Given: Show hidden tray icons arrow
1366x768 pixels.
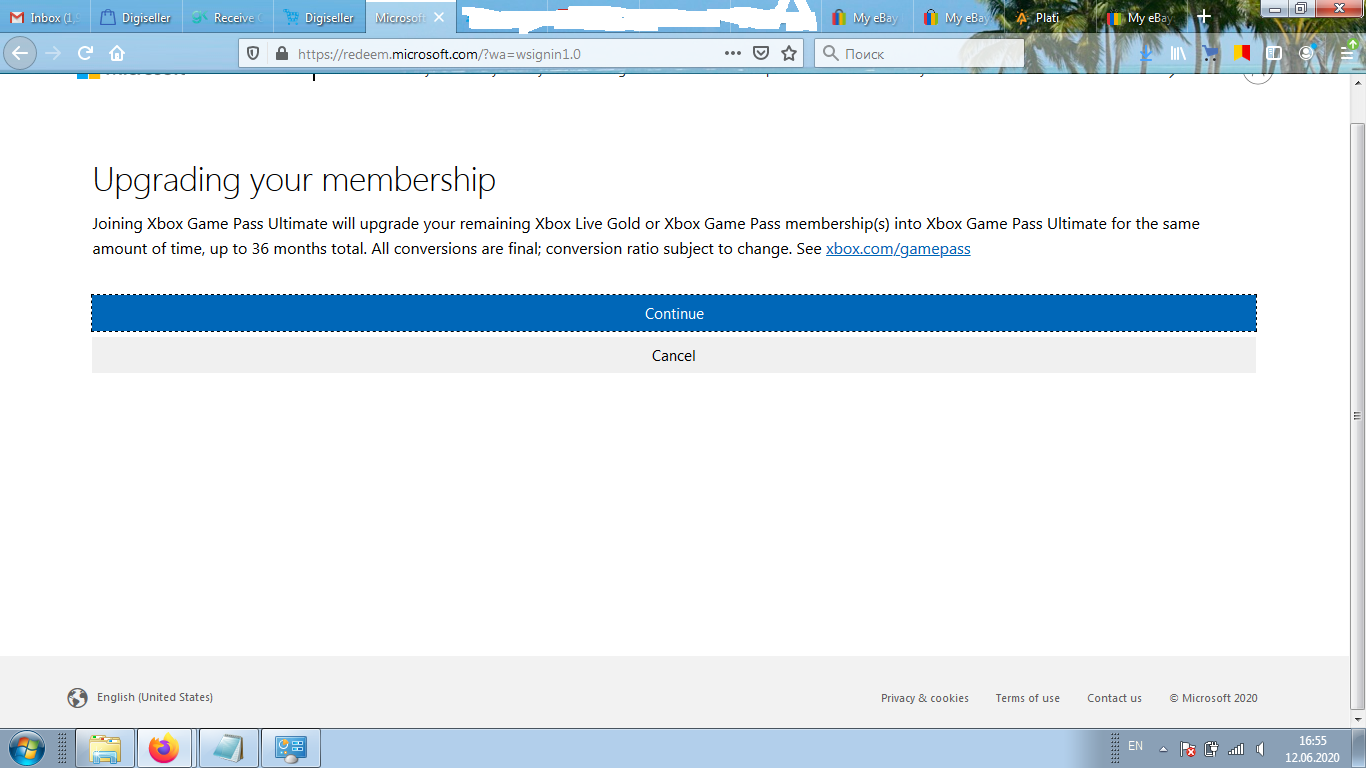Looking at the screenshot, I should point(1163,748).
